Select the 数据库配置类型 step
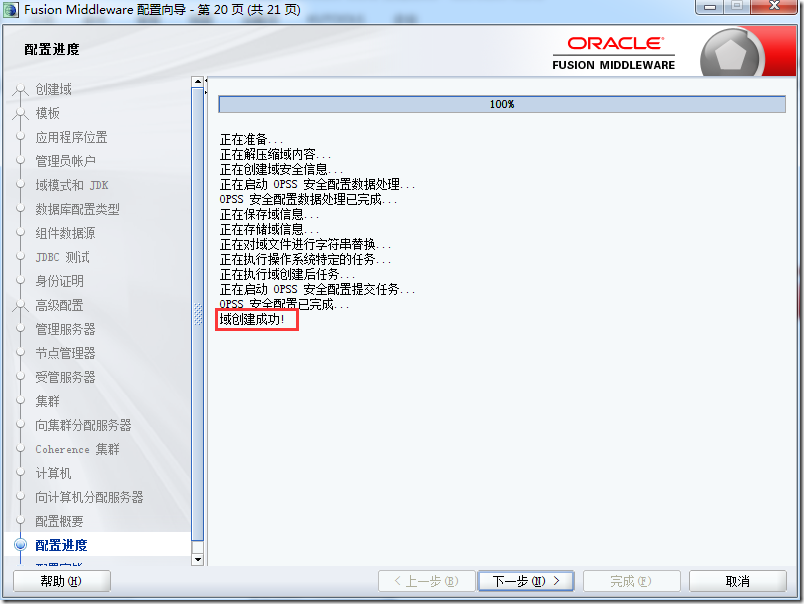Viewport: 804px width, 604px height. [x=77, y=209]
